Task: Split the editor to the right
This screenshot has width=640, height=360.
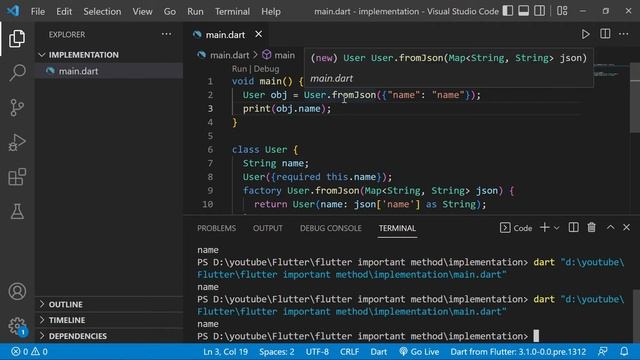Action: tap(605, 34)
